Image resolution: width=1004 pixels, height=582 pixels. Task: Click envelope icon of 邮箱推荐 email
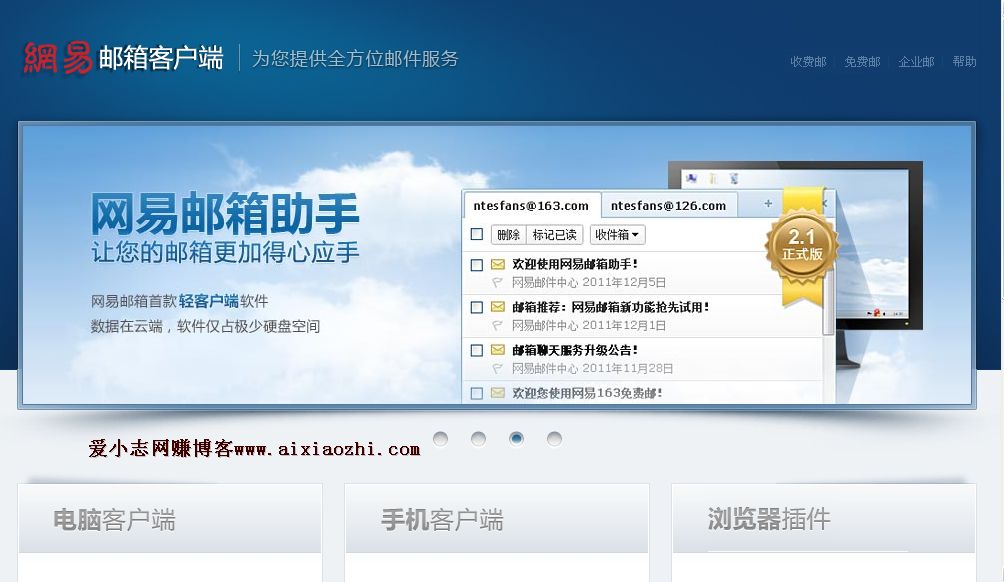(498, 308)
